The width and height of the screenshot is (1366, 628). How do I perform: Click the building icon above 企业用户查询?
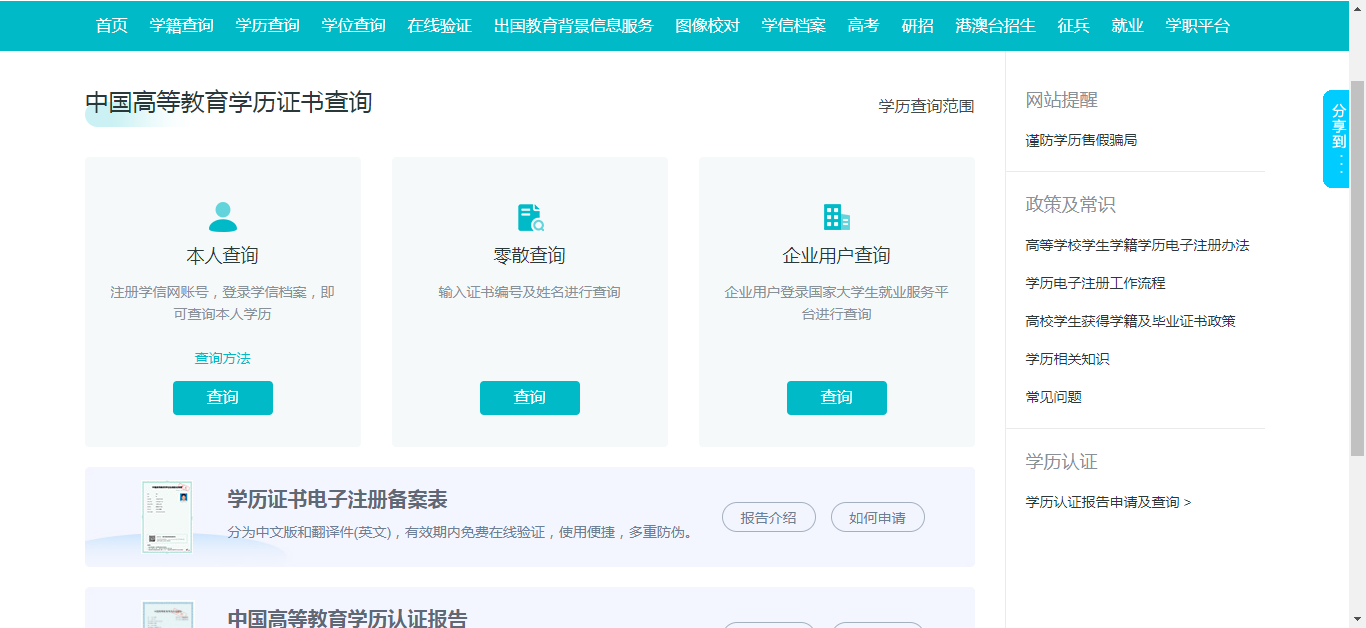(836, 214)
